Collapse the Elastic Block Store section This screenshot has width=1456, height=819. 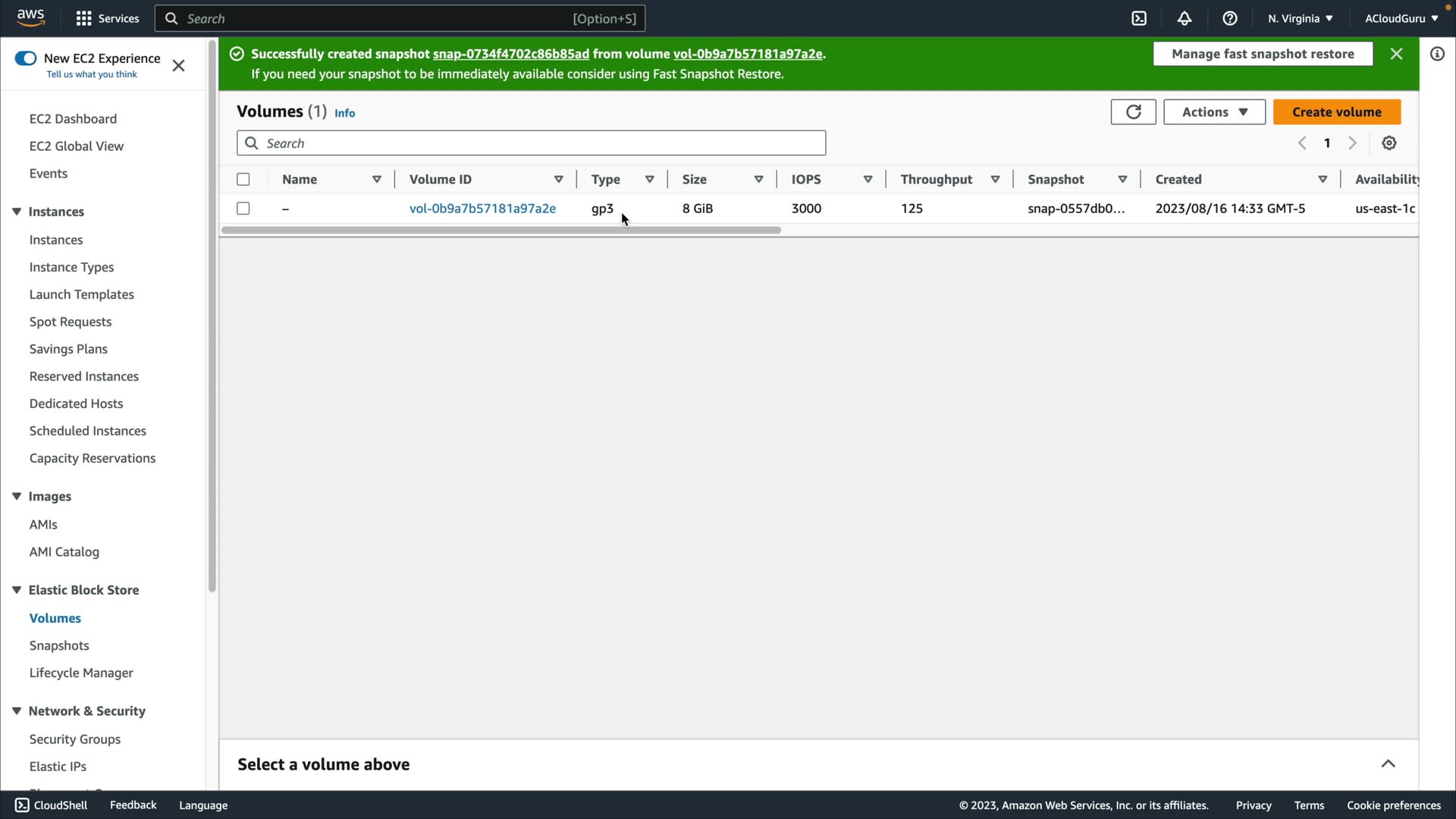[17, 590]
